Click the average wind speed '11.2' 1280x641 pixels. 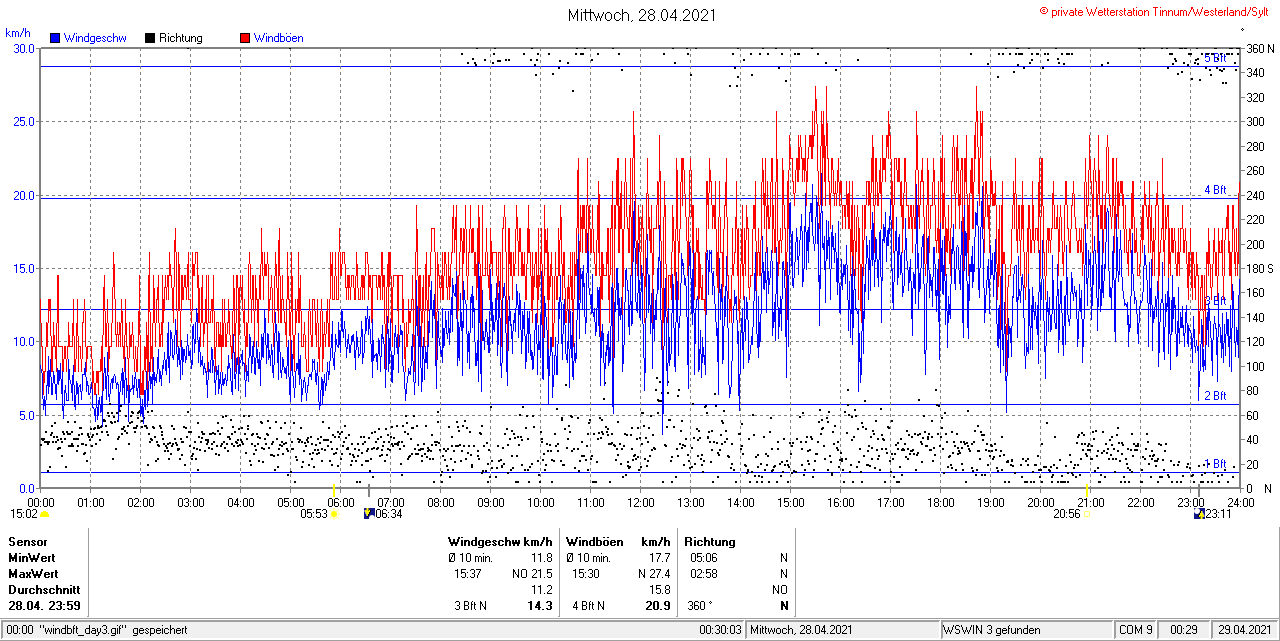point(541,589)
